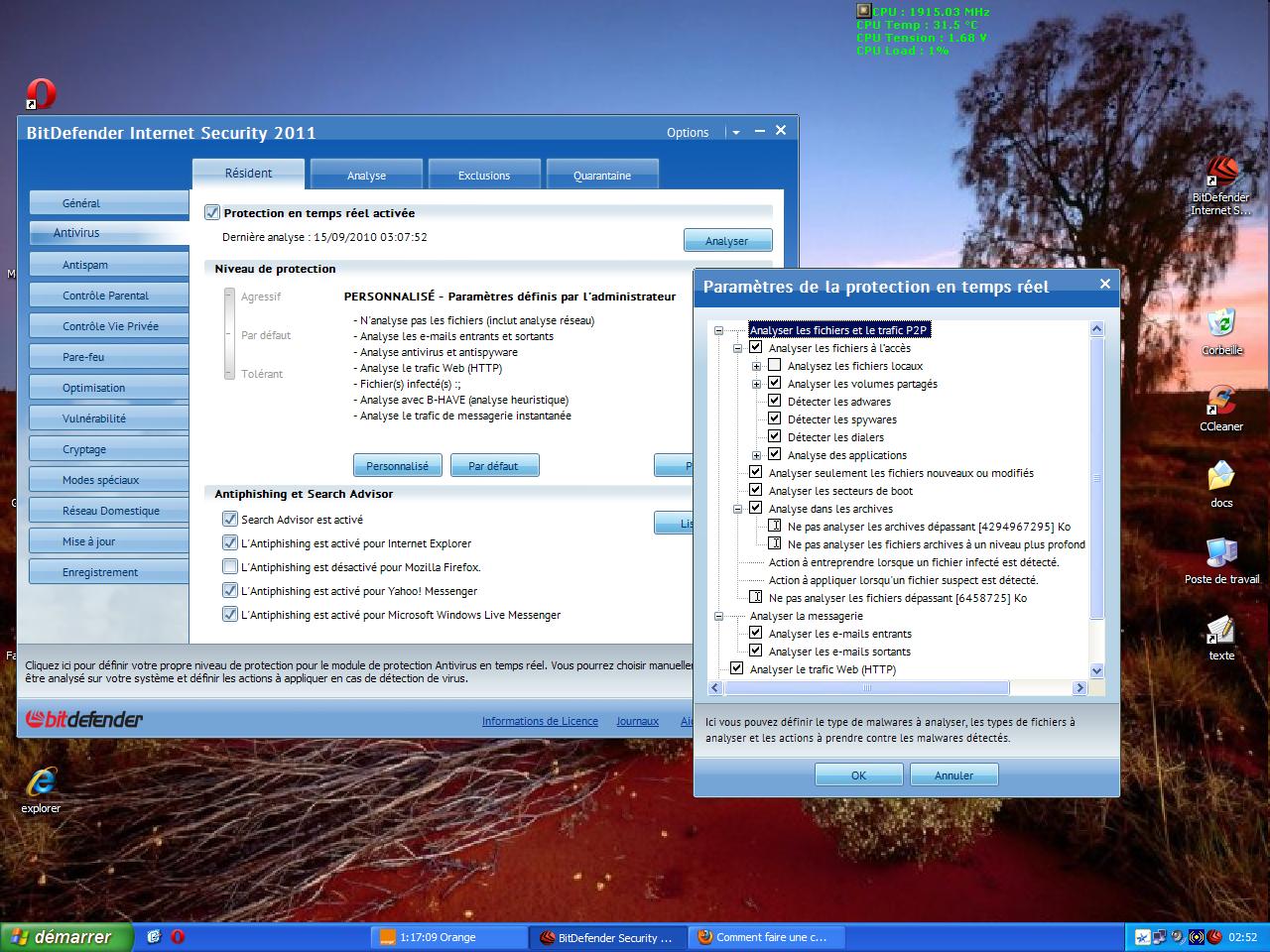Image resolution: width=1270 pixels, height=952 pixels.
Task: Expand the Analyse des applications node
Action: pos(756,455)
